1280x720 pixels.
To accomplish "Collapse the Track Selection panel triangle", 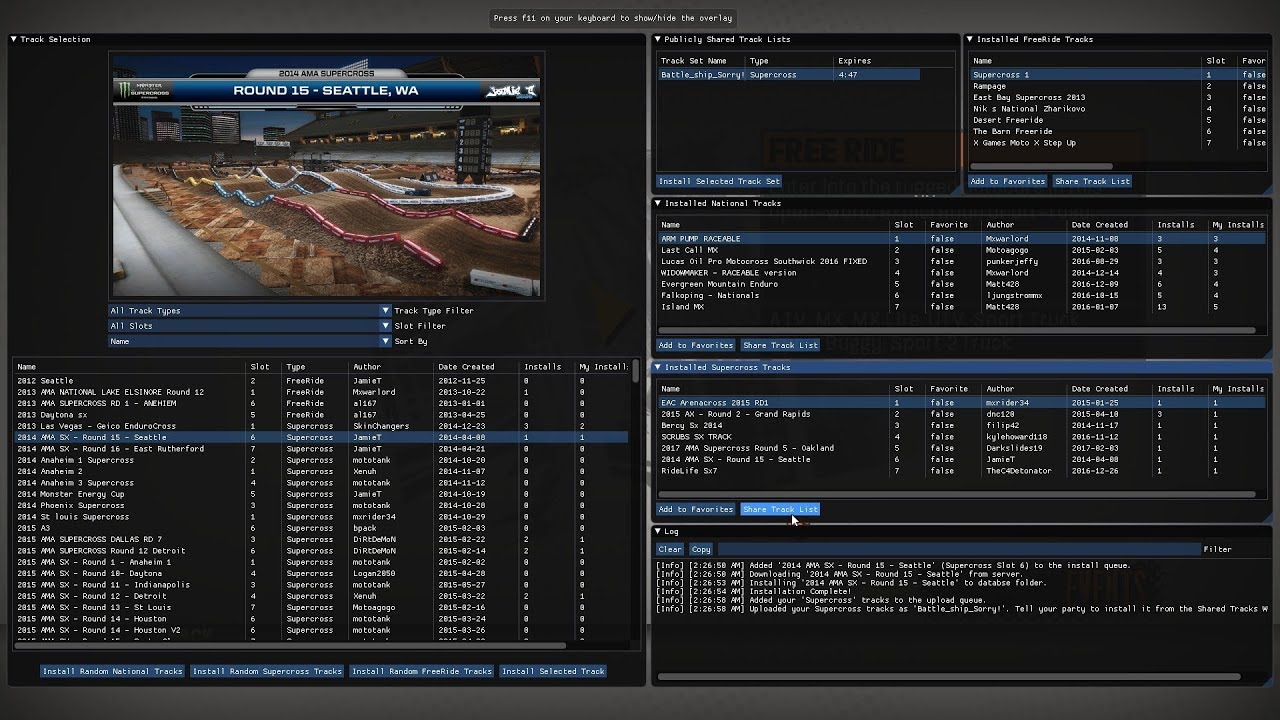I will tap(14, 39).
